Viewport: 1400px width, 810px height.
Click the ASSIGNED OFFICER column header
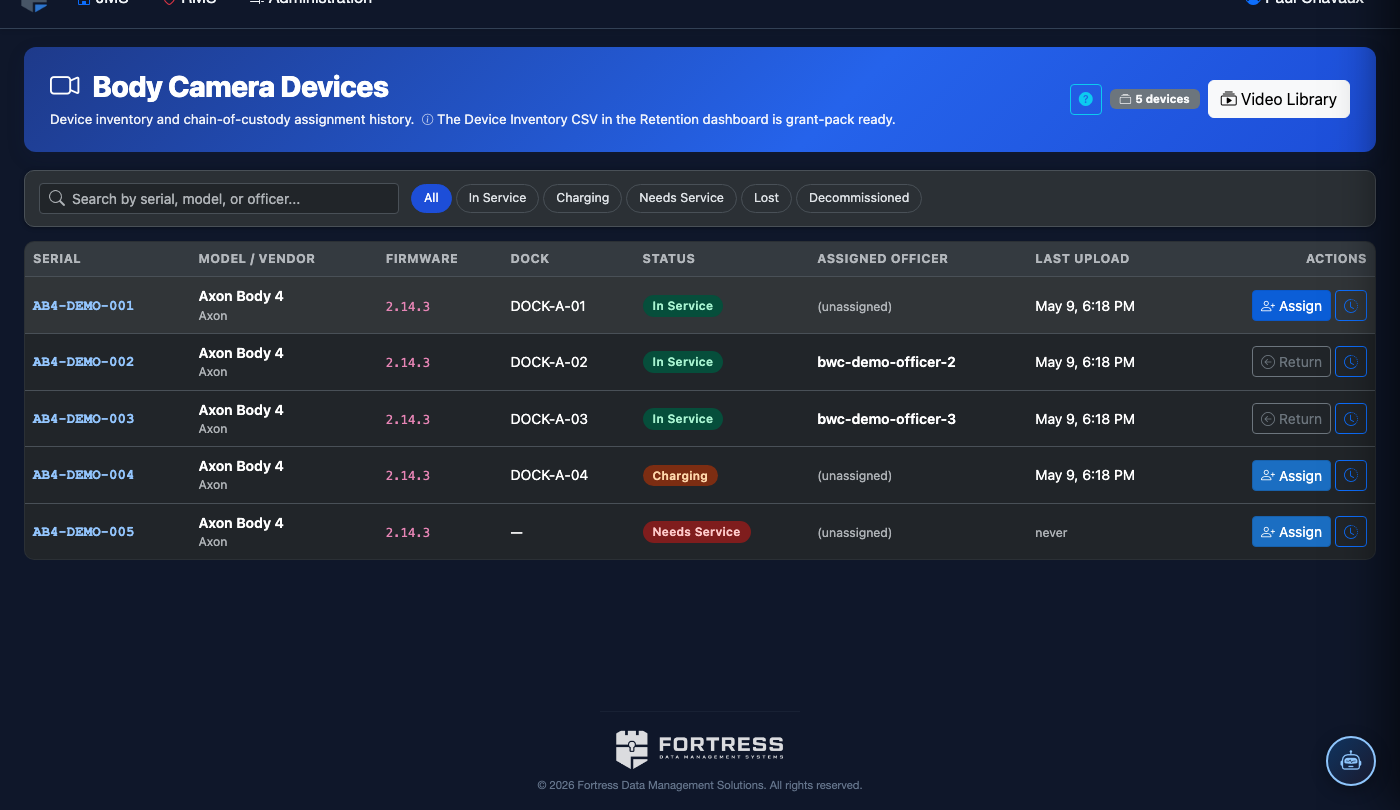(882, 259)
